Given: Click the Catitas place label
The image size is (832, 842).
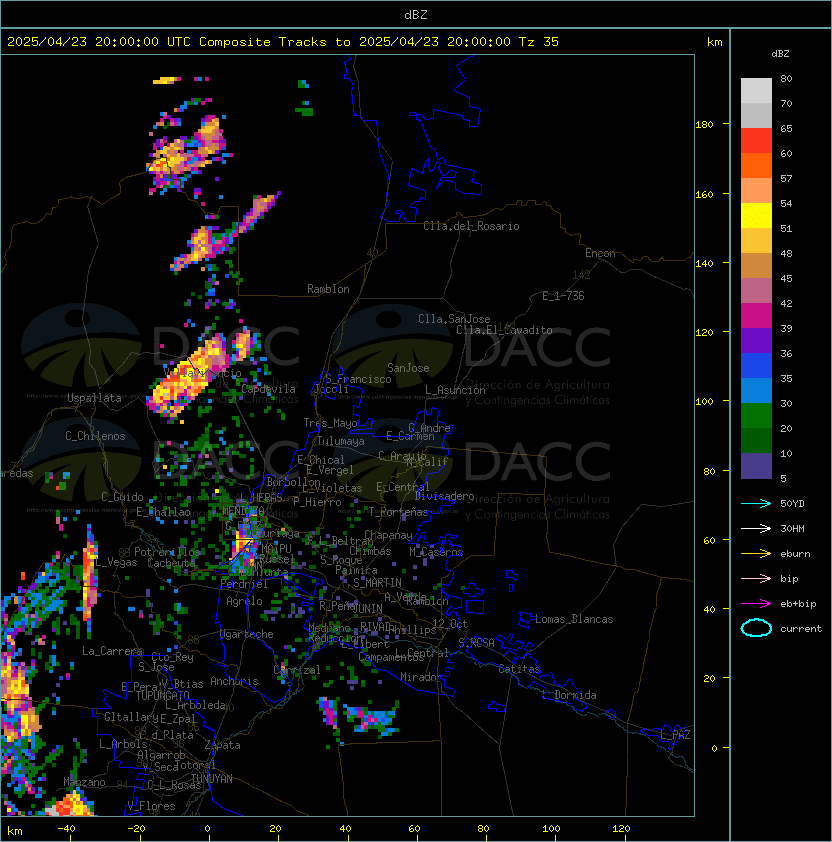Looking at the screenshot, I should click(x=519, y=669).
